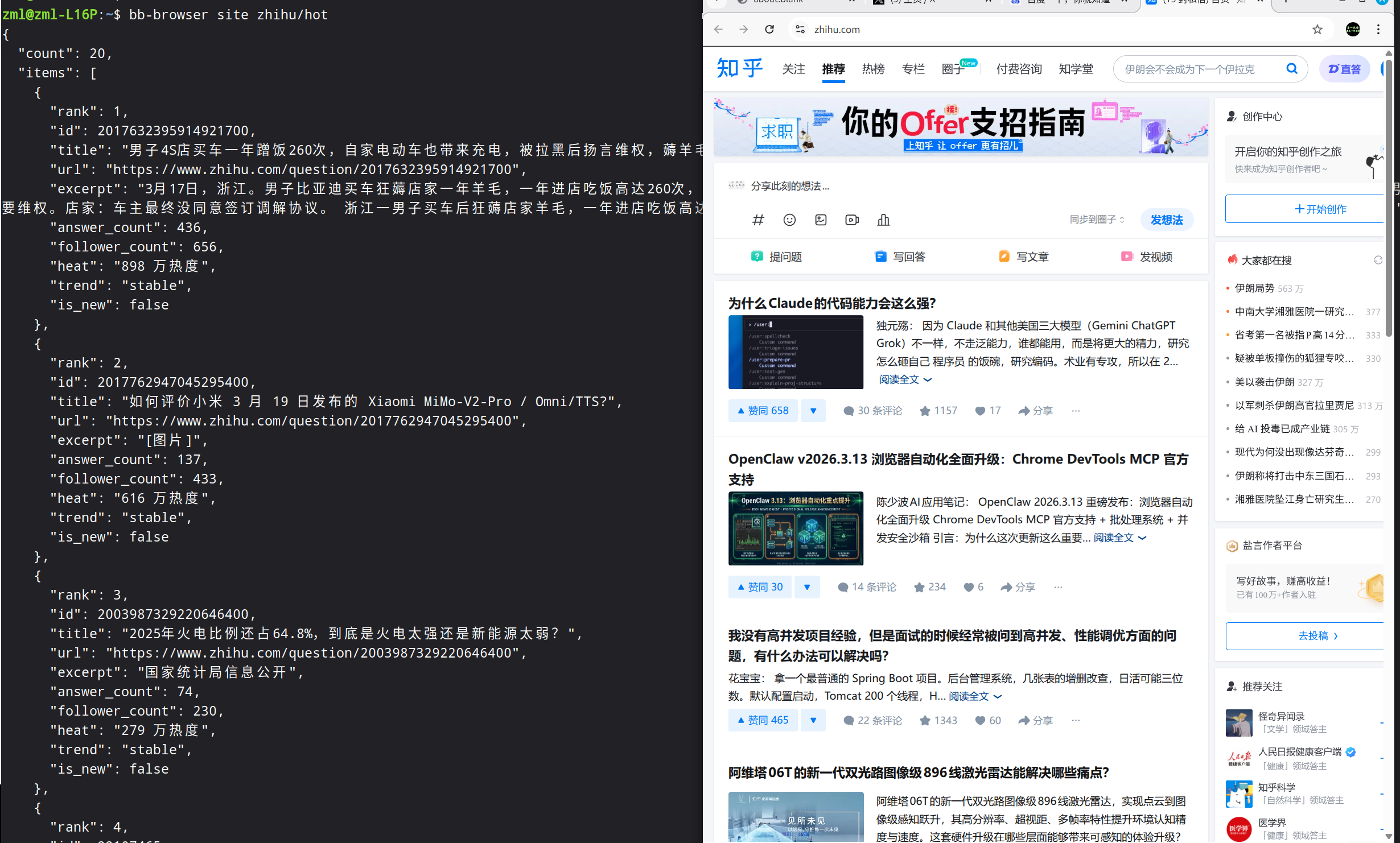Switch to the 热榜 tab
Screen dimensions: 1400x843
click(873, 69)
